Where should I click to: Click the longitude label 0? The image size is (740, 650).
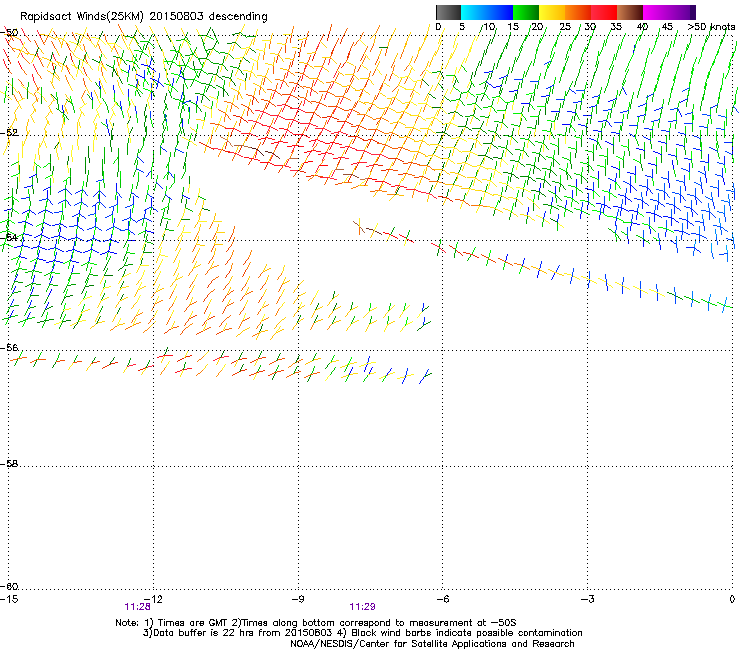[x=732, y=599]
